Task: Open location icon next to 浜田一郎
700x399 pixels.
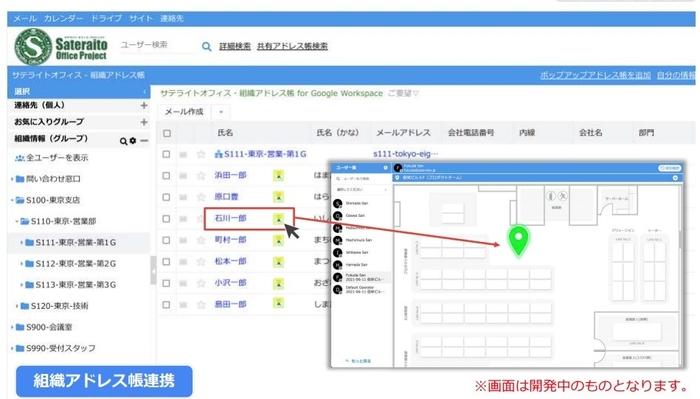Action: tap(279, 175)
